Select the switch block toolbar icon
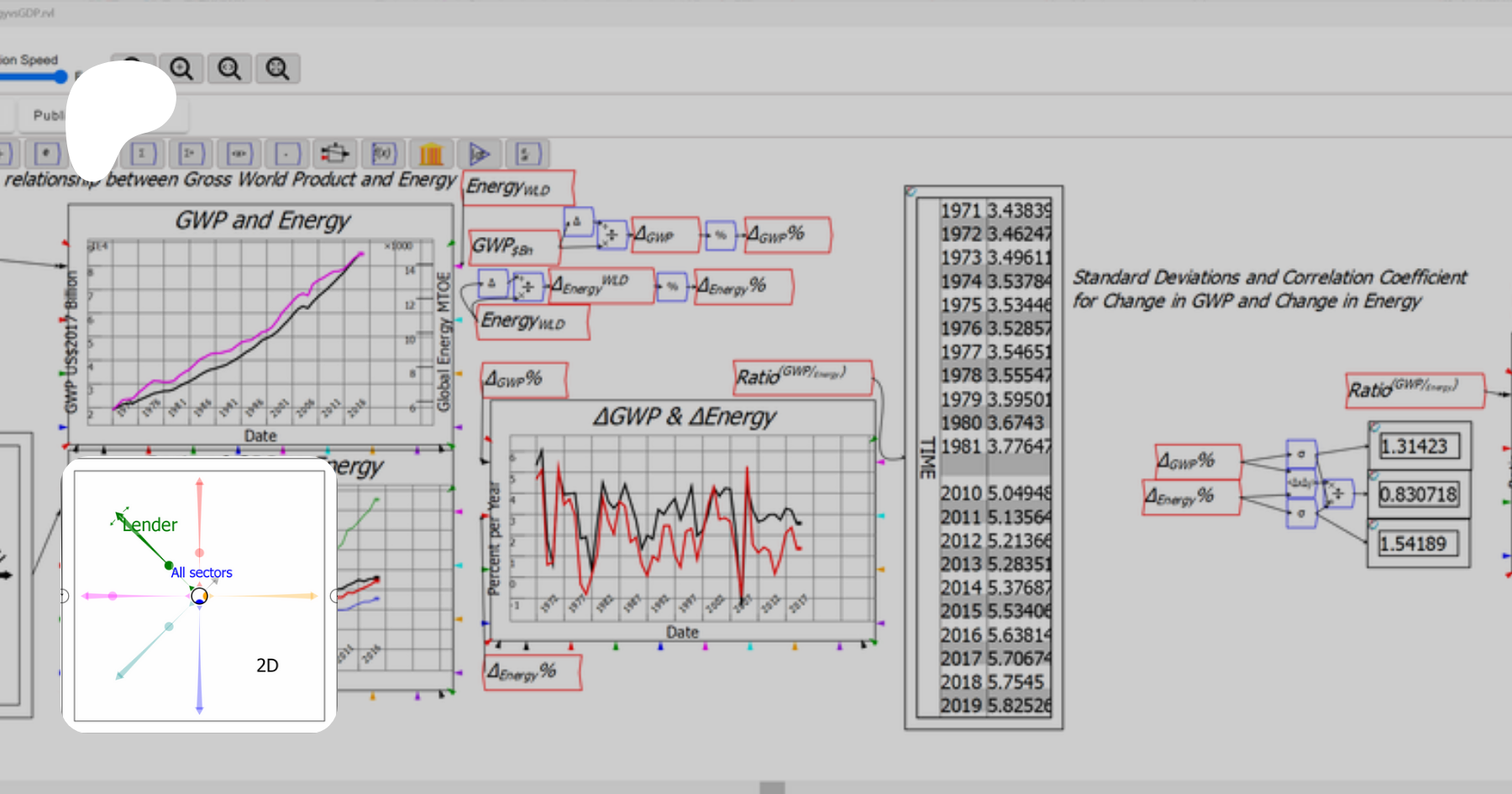This screenshot has width=1512, height=794. 334,154
